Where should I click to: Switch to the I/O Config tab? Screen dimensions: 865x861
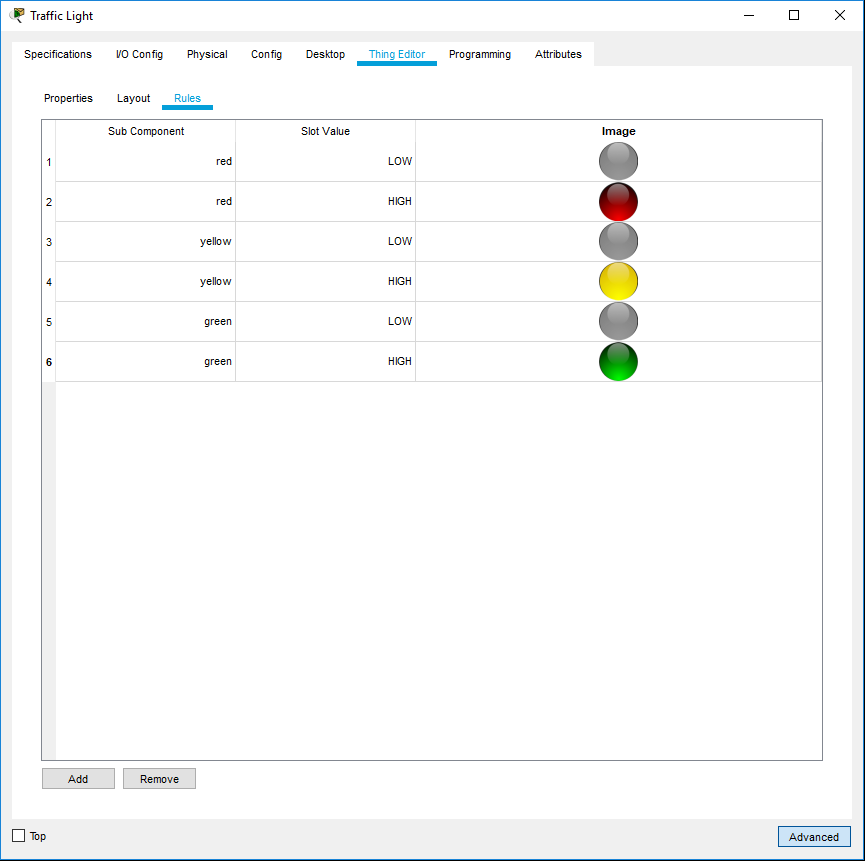140,54
